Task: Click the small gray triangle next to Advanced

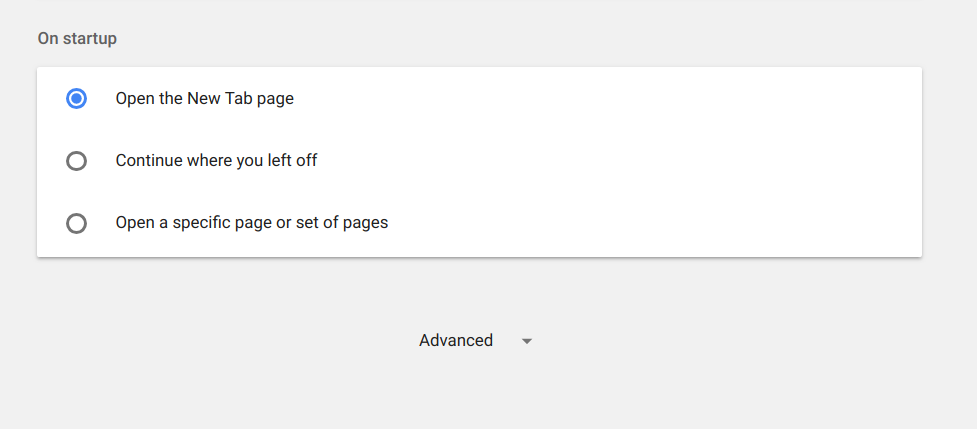Action: coord(527,341)
